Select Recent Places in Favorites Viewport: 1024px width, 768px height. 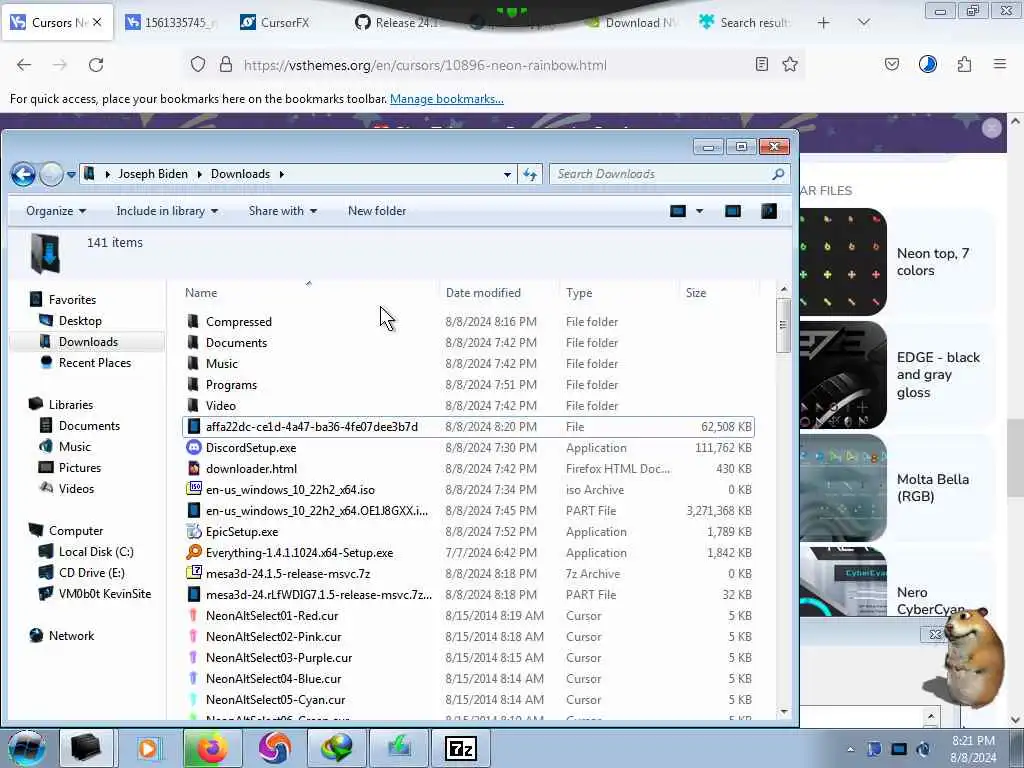click(94, 362)
